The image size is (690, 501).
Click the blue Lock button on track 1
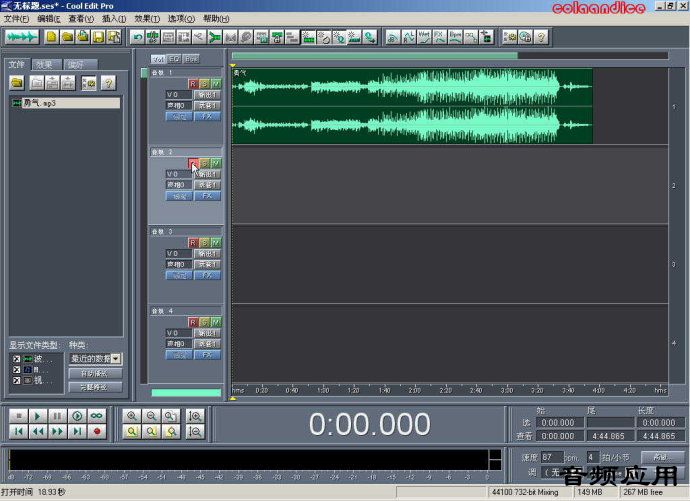(179, 117)
